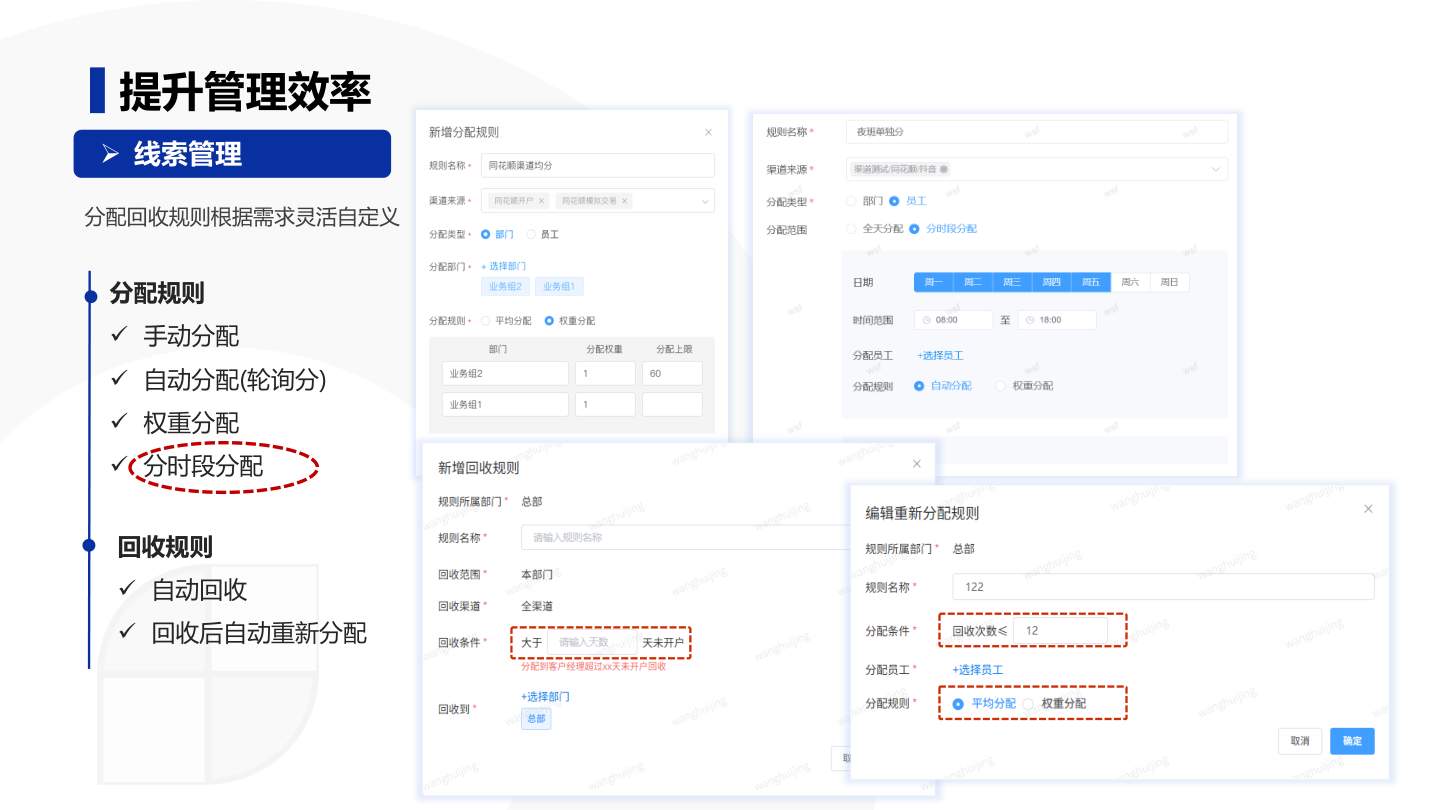Image resolution: width=1440 pixels, height=810 pixels.
Task: Click the 提升管理效率 slide title
Action: click(246, 91)
